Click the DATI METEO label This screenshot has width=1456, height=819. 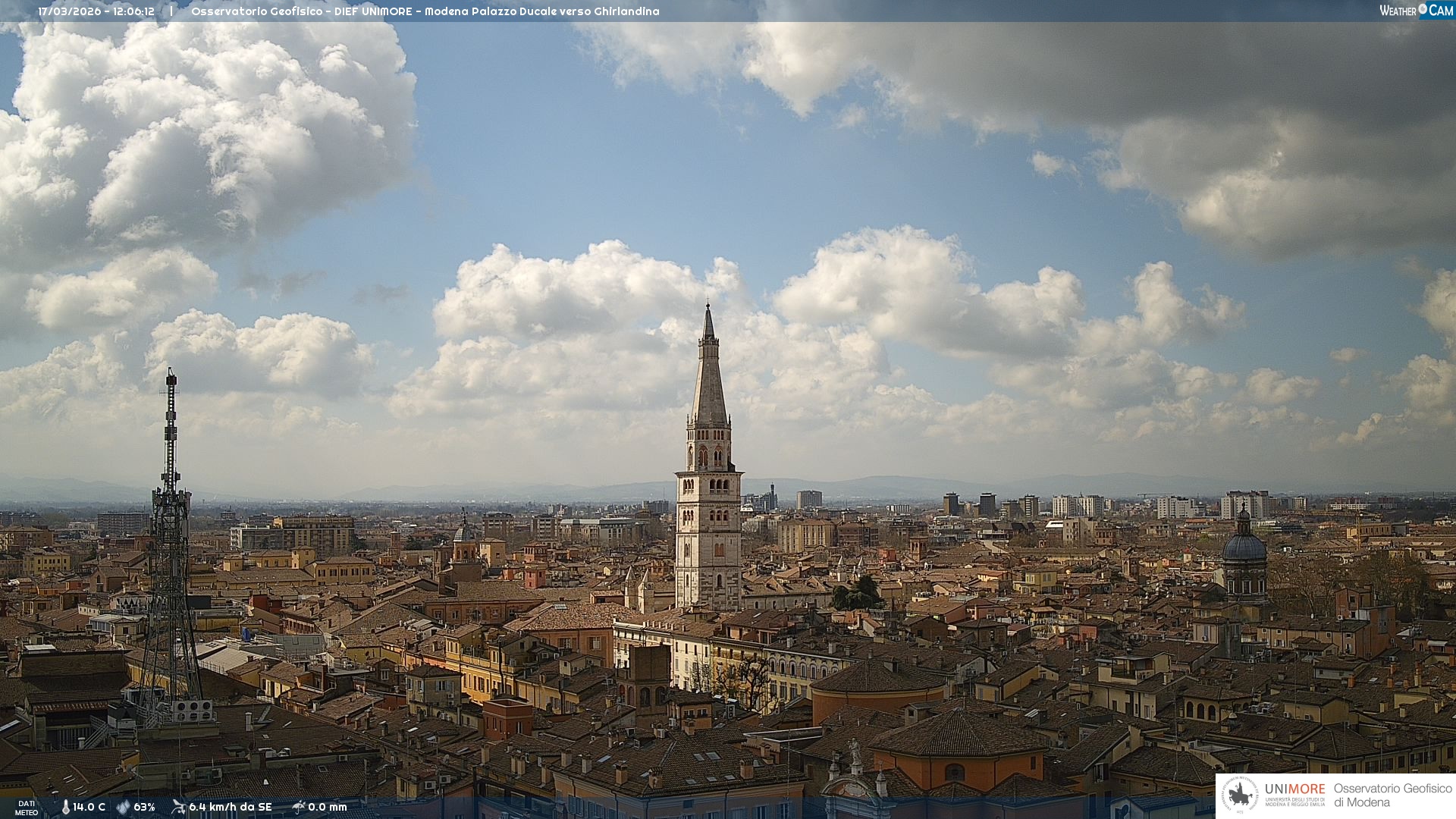point(27,808)
